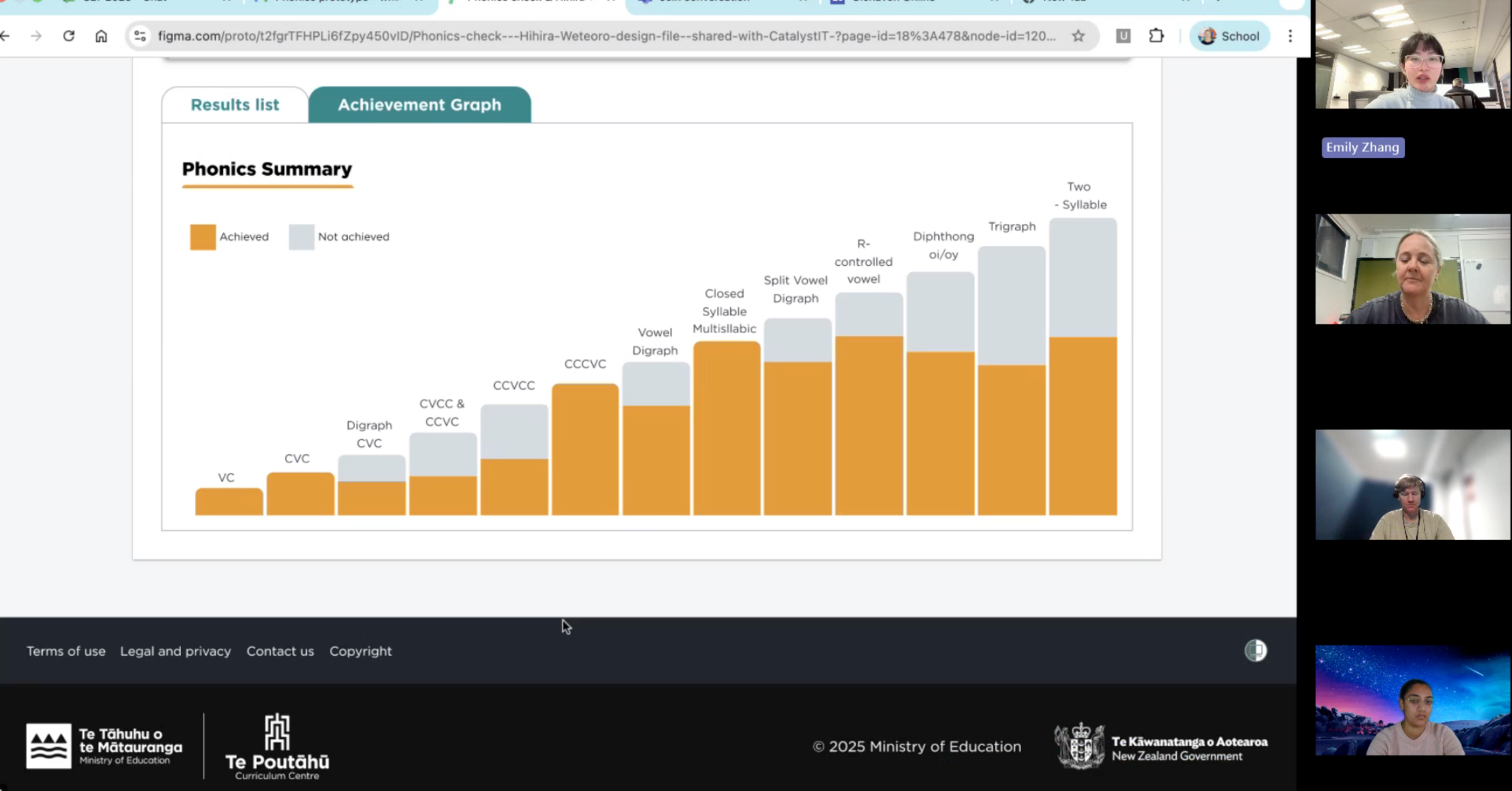
Task: Go forward with the browser arrow
Action: [36, 36]
